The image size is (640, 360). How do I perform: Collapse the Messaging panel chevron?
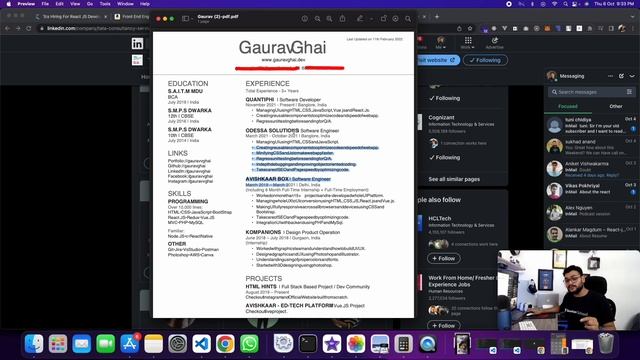click(x=632, y=76)
